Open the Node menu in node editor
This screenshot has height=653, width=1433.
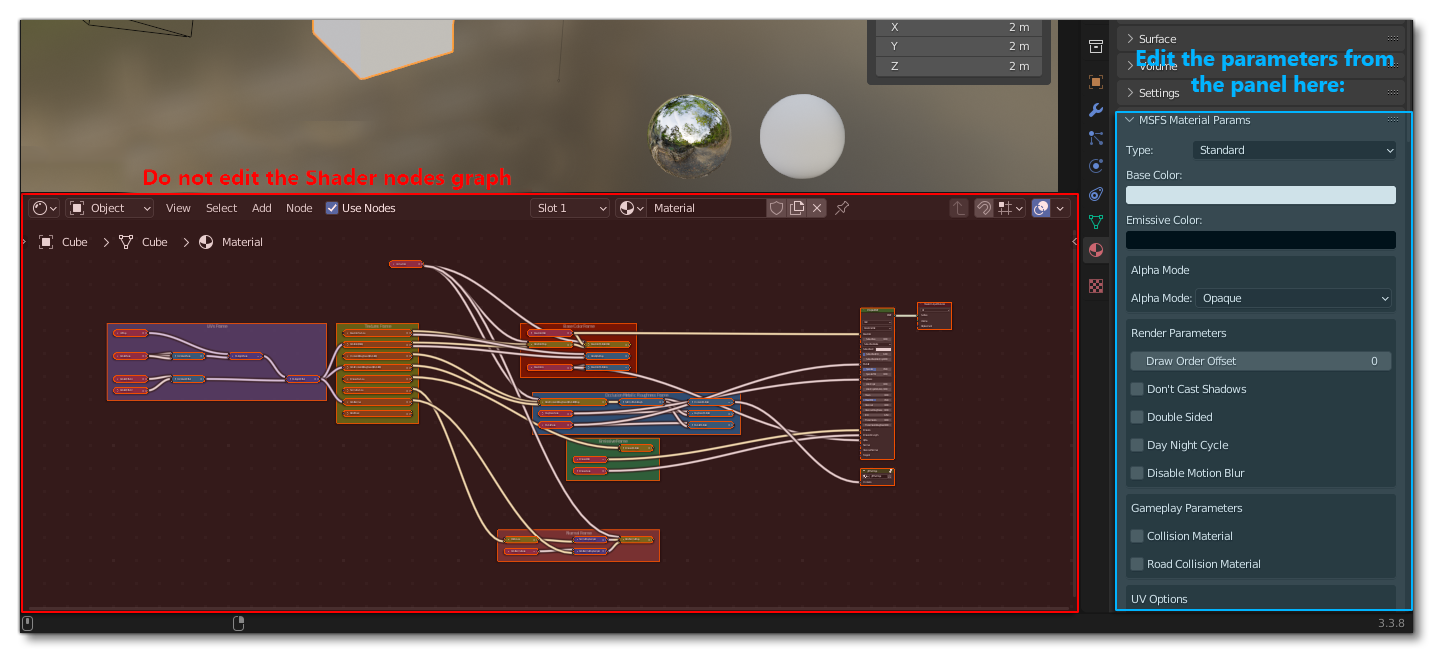click(x=299, y=208)
